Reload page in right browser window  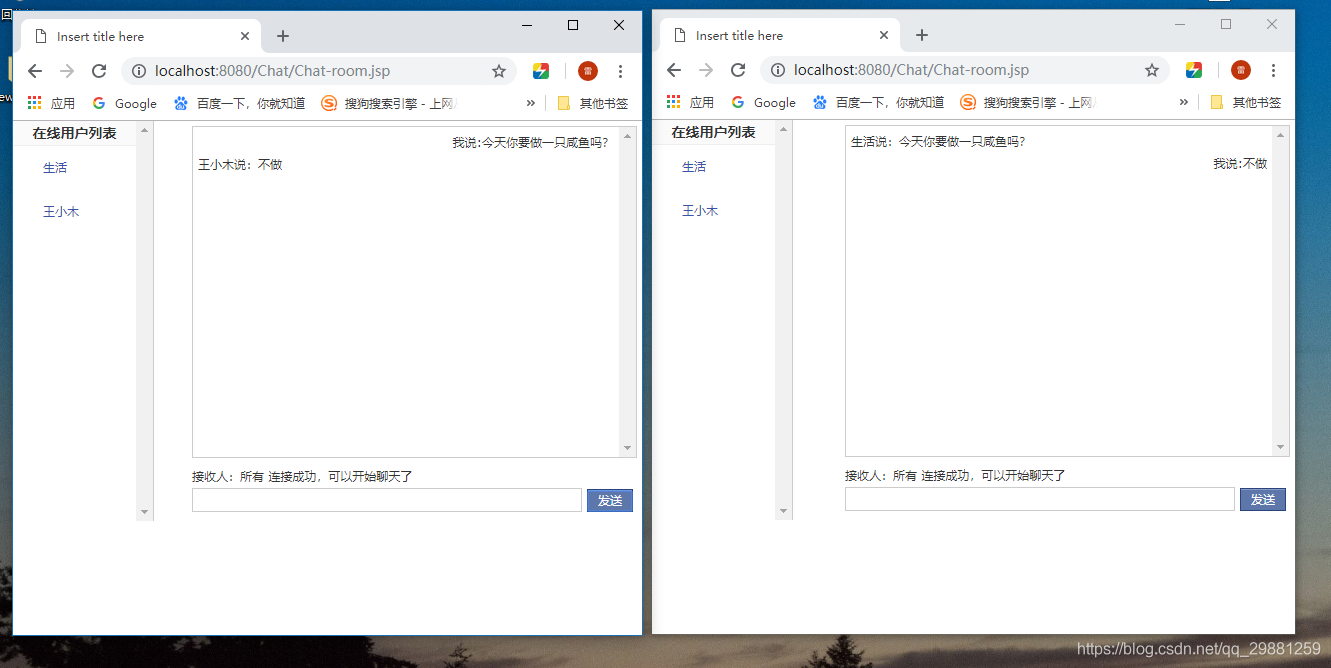click(738, 70)
